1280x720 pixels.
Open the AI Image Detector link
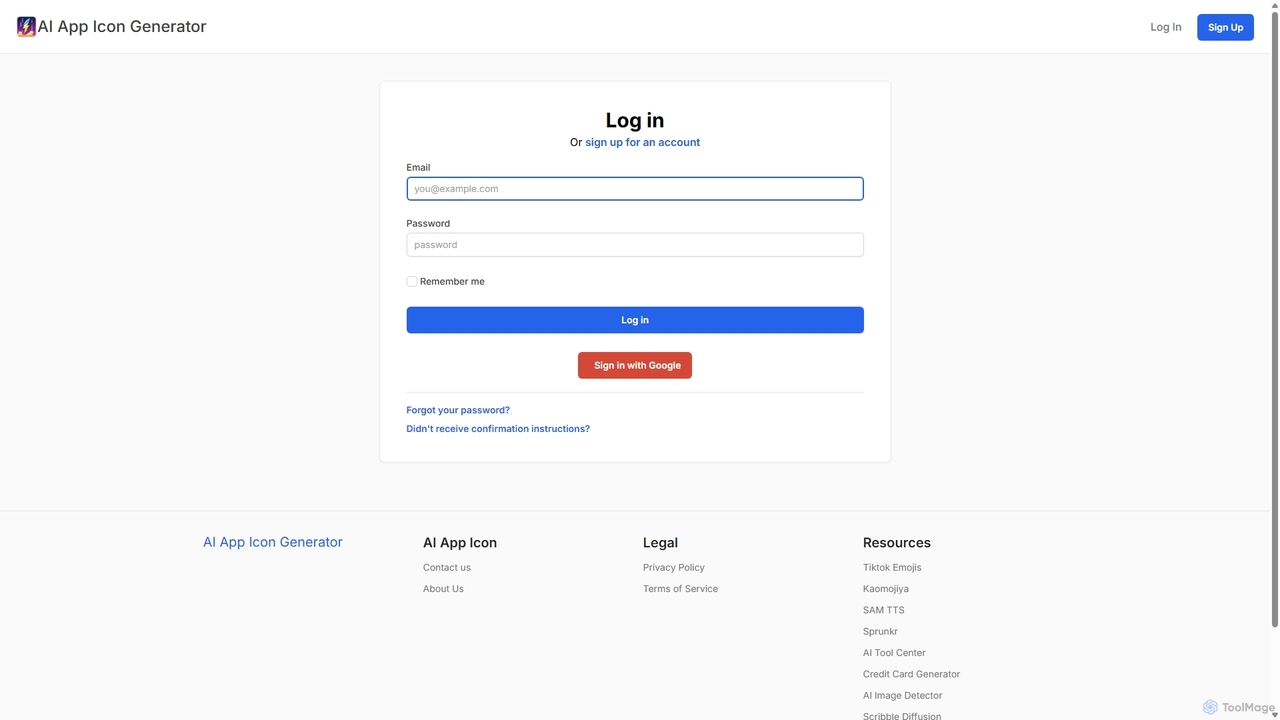point(903,696)
